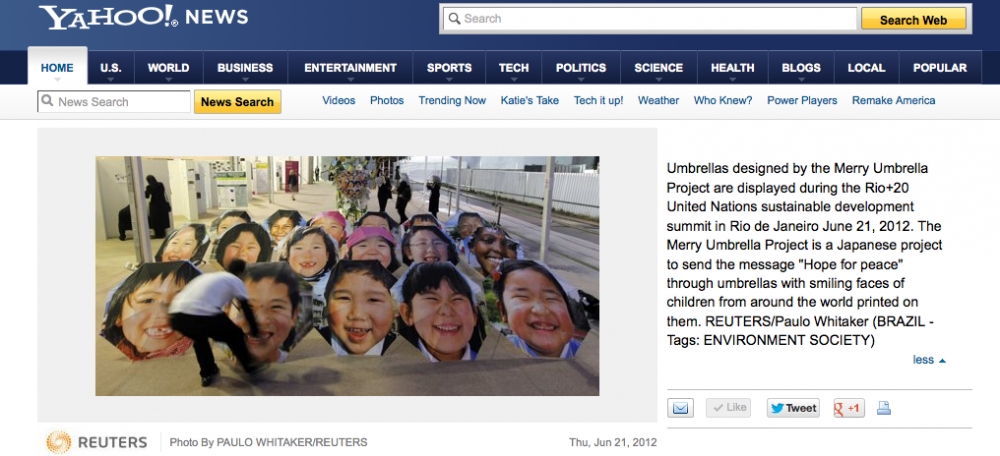Click the print icon
Image resolution: width=1000 pixels, height=456 pixels.
tap(883, 408)
